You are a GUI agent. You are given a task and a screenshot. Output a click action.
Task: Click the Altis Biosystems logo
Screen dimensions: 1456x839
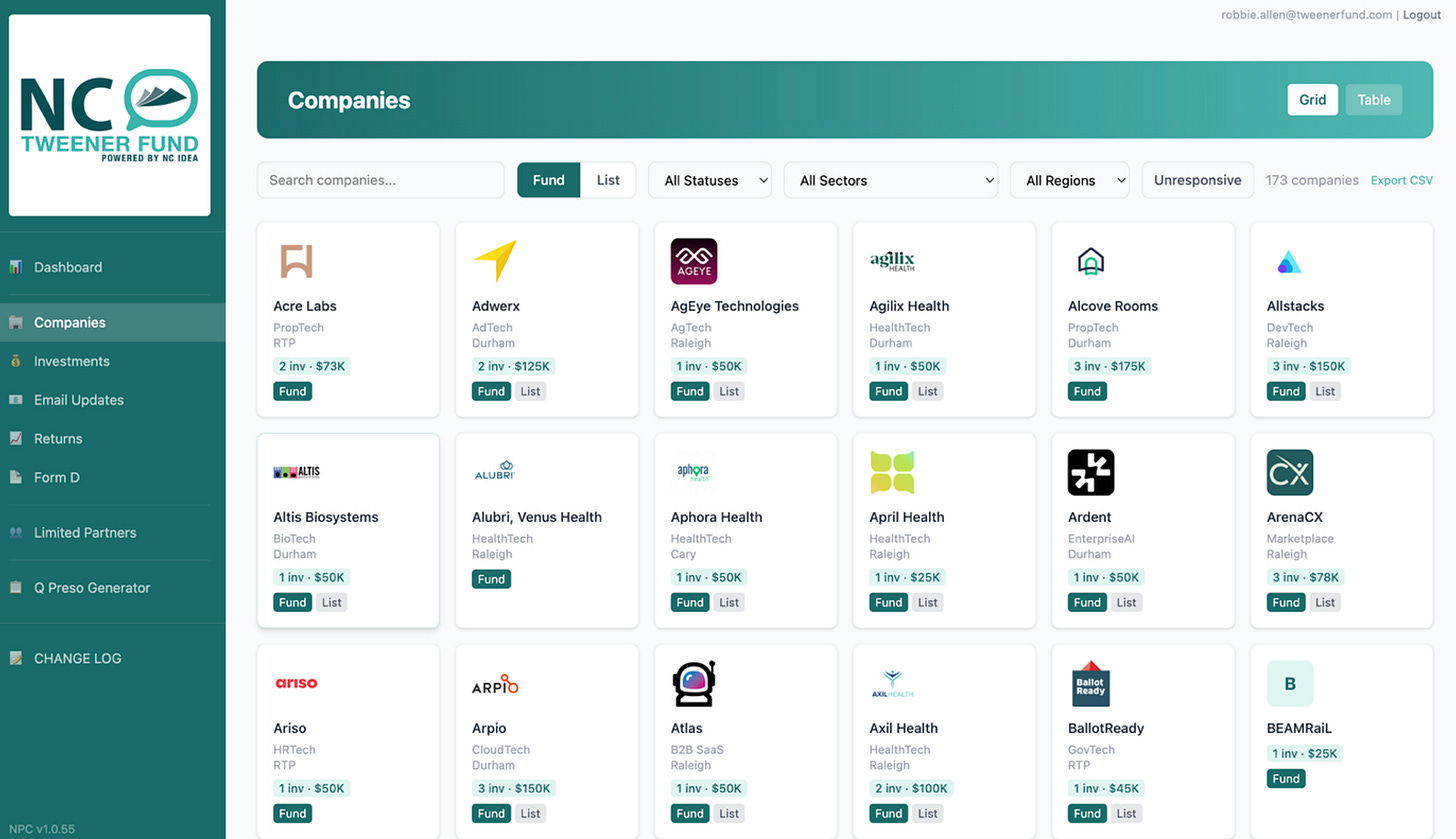[296, 472]
